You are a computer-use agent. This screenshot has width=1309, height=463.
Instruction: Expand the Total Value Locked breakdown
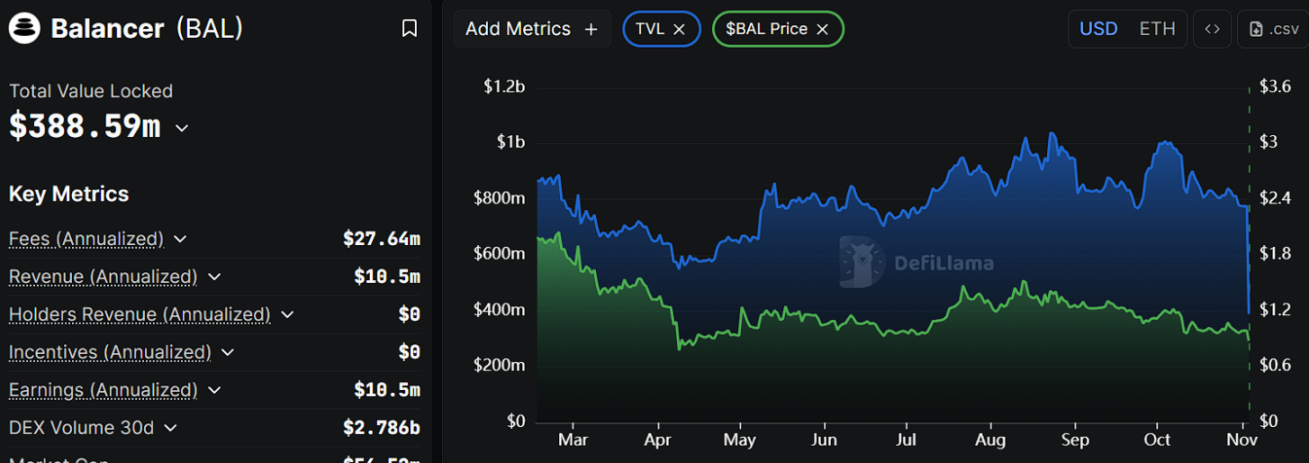(x=182, y=128)
